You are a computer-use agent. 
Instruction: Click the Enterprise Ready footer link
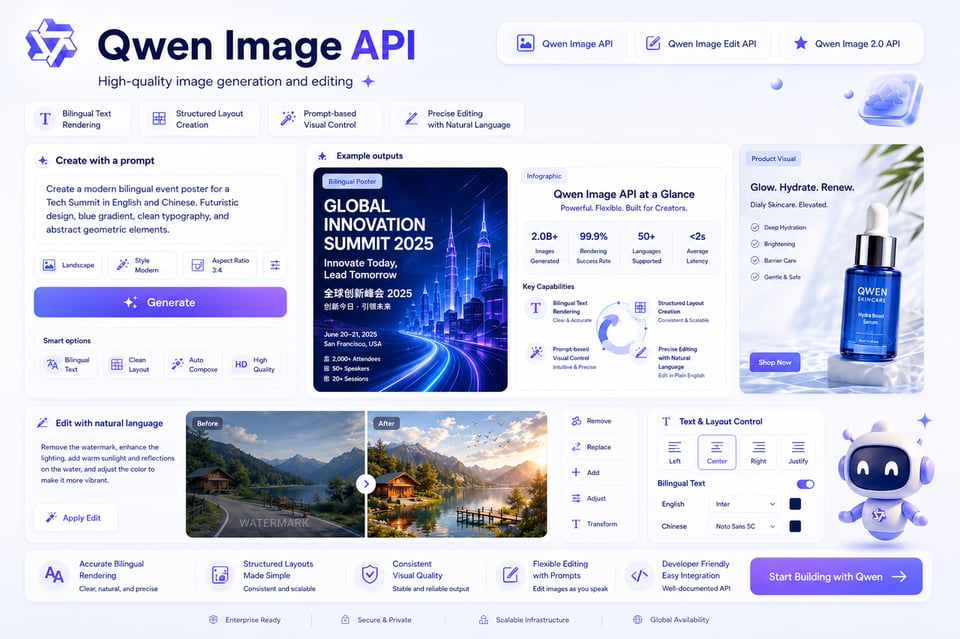coord(245,619)
